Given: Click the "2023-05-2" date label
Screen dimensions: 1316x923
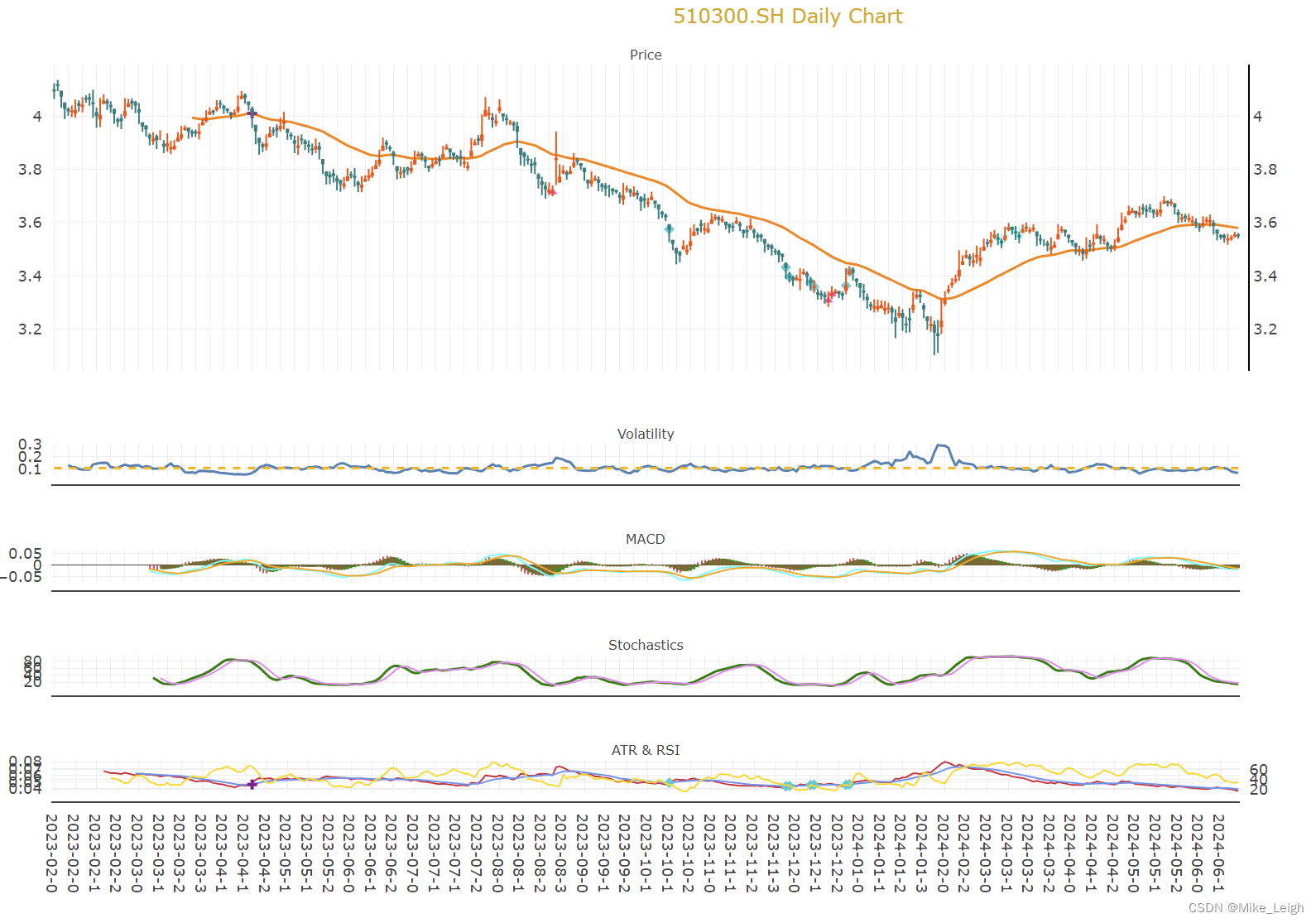Looking at the screenshot, I should point(327,853).
